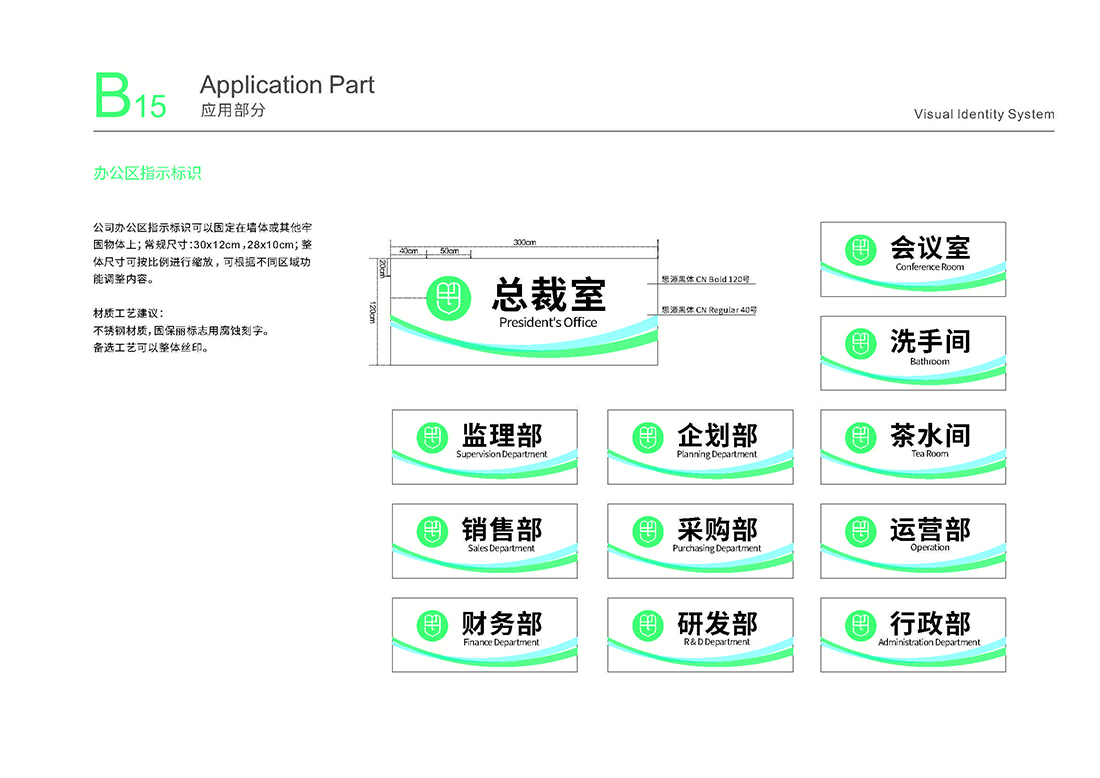The image size is (1100, 778).
Task: Click the logo on the Purchasing Department sign
Action: [x=648, y=531]
